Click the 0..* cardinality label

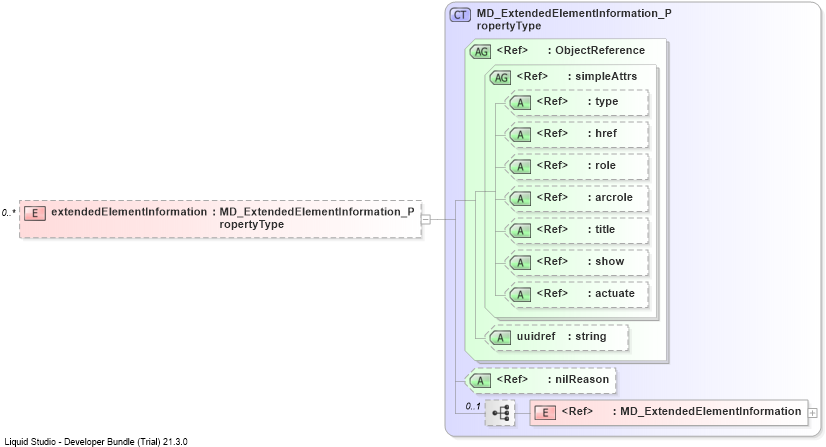click(x=8, y=213)
